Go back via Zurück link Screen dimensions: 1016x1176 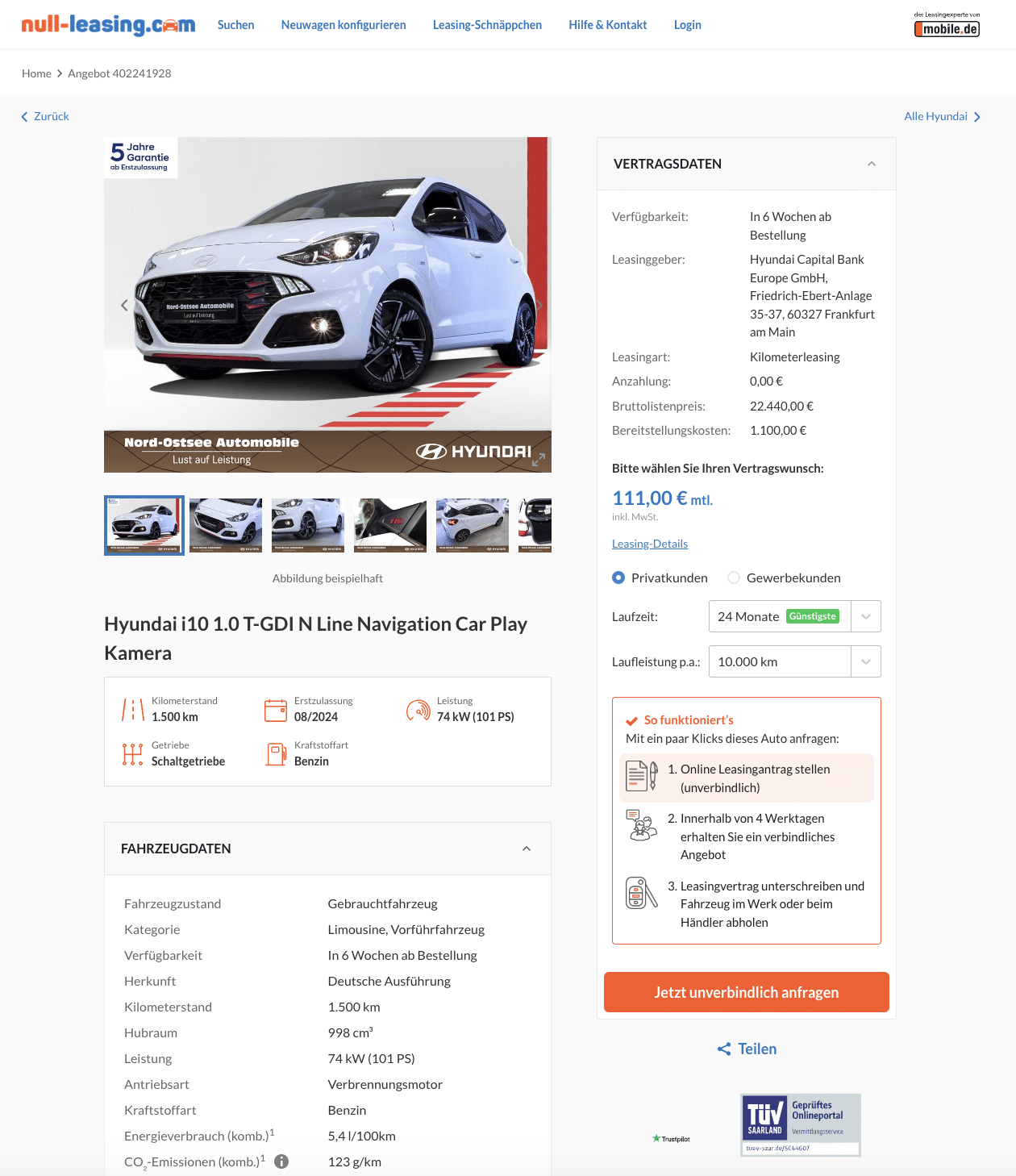pyautogui.click(x=45, y=116)
